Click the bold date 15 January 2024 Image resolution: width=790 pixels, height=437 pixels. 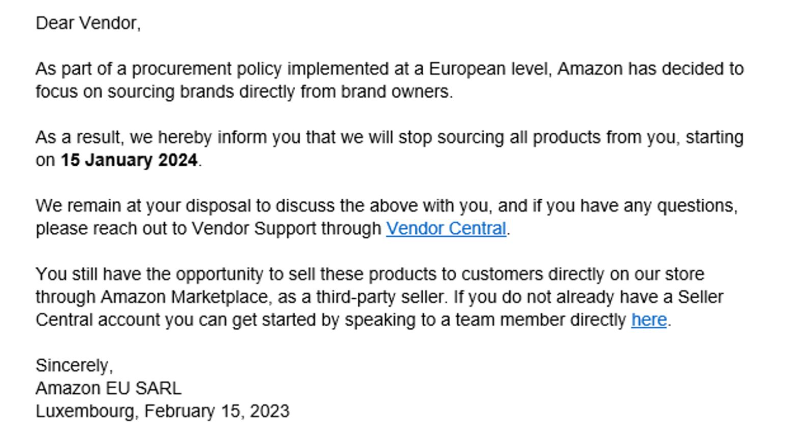(x=129, y=160)
